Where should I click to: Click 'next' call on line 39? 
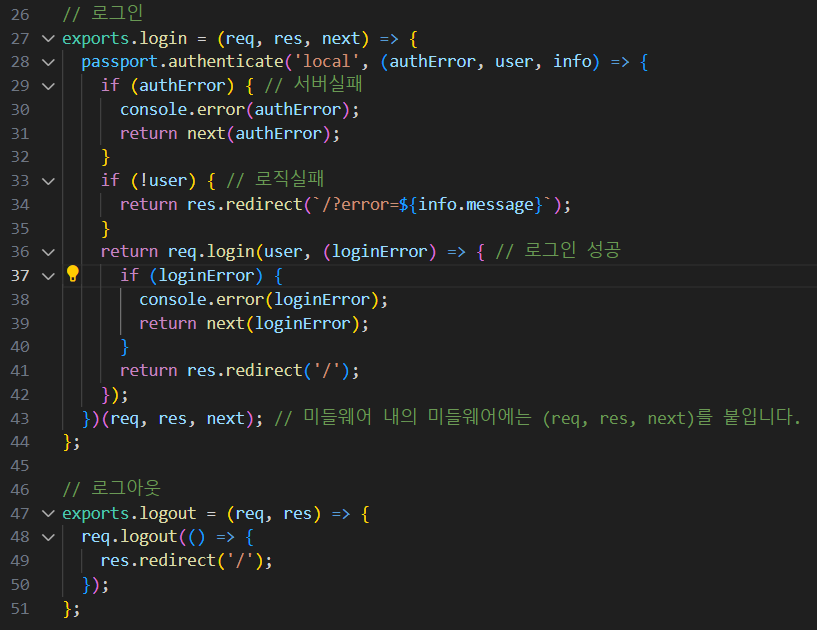tap(226, 324)
